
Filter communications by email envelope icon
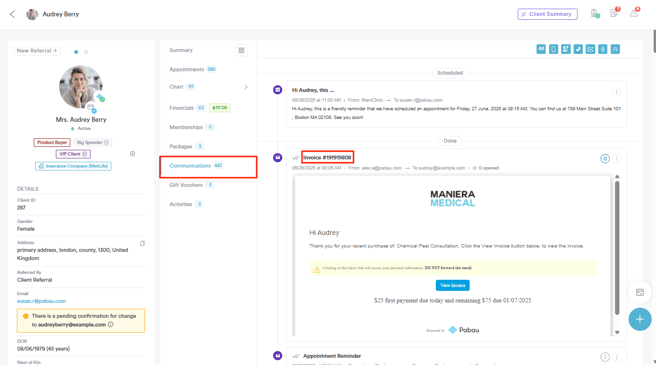(x=590, y=49)
